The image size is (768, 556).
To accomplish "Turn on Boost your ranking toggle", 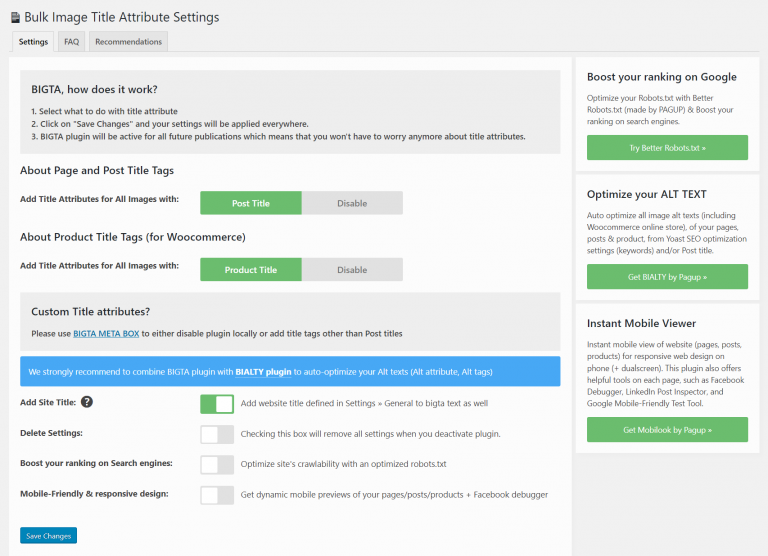I will 217,464.
